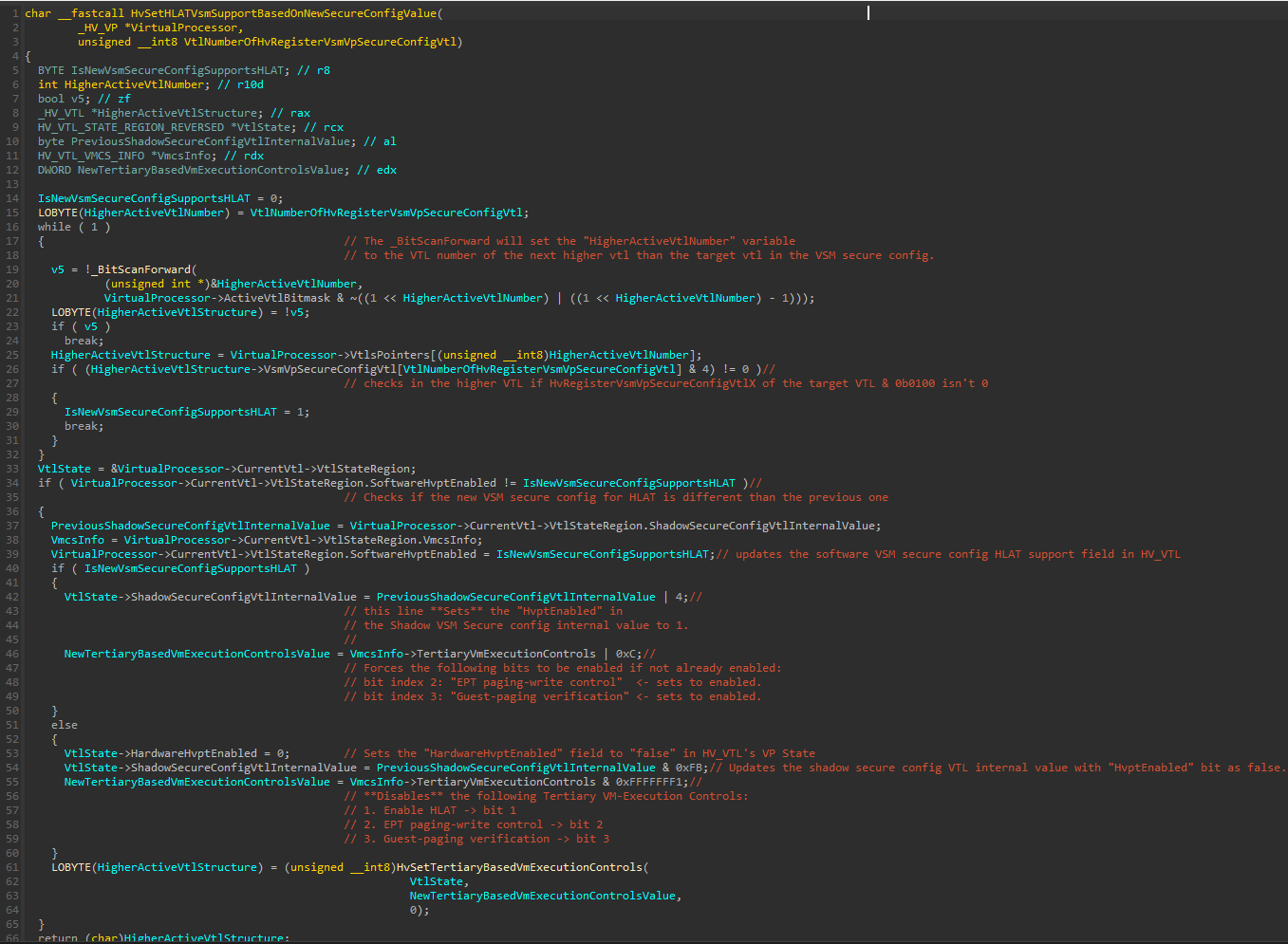Click the HvSetTertiaryBasedVmExecutionControls call on line 61
The width and height of the screenshot is (1288, 944).
coord(519,867)
